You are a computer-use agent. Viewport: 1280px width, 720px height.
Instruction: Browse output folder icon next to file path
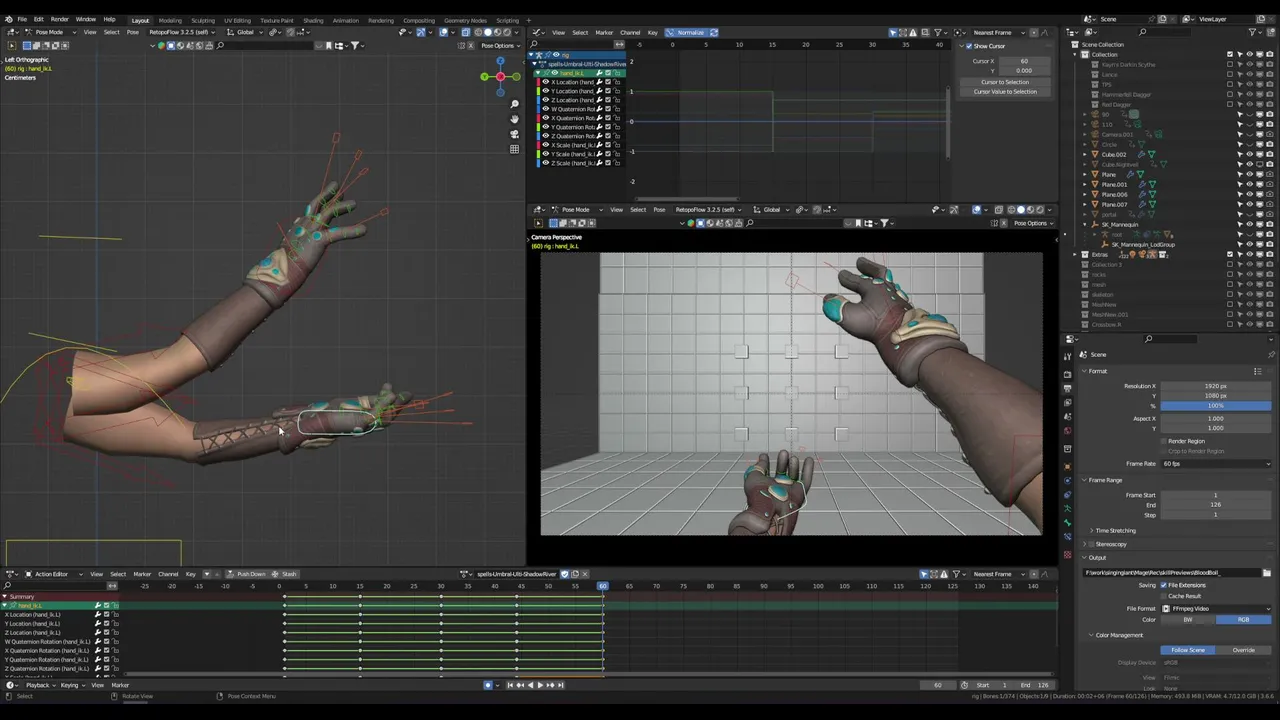point(1269,573)
